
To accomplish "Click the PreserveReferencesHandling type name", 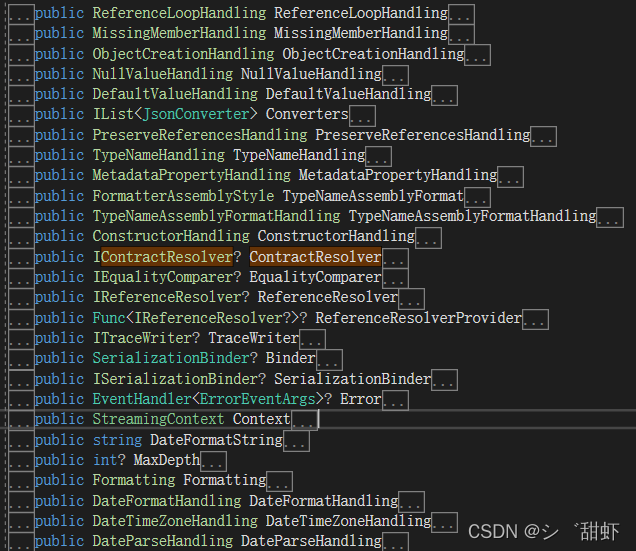I will 200,135.
